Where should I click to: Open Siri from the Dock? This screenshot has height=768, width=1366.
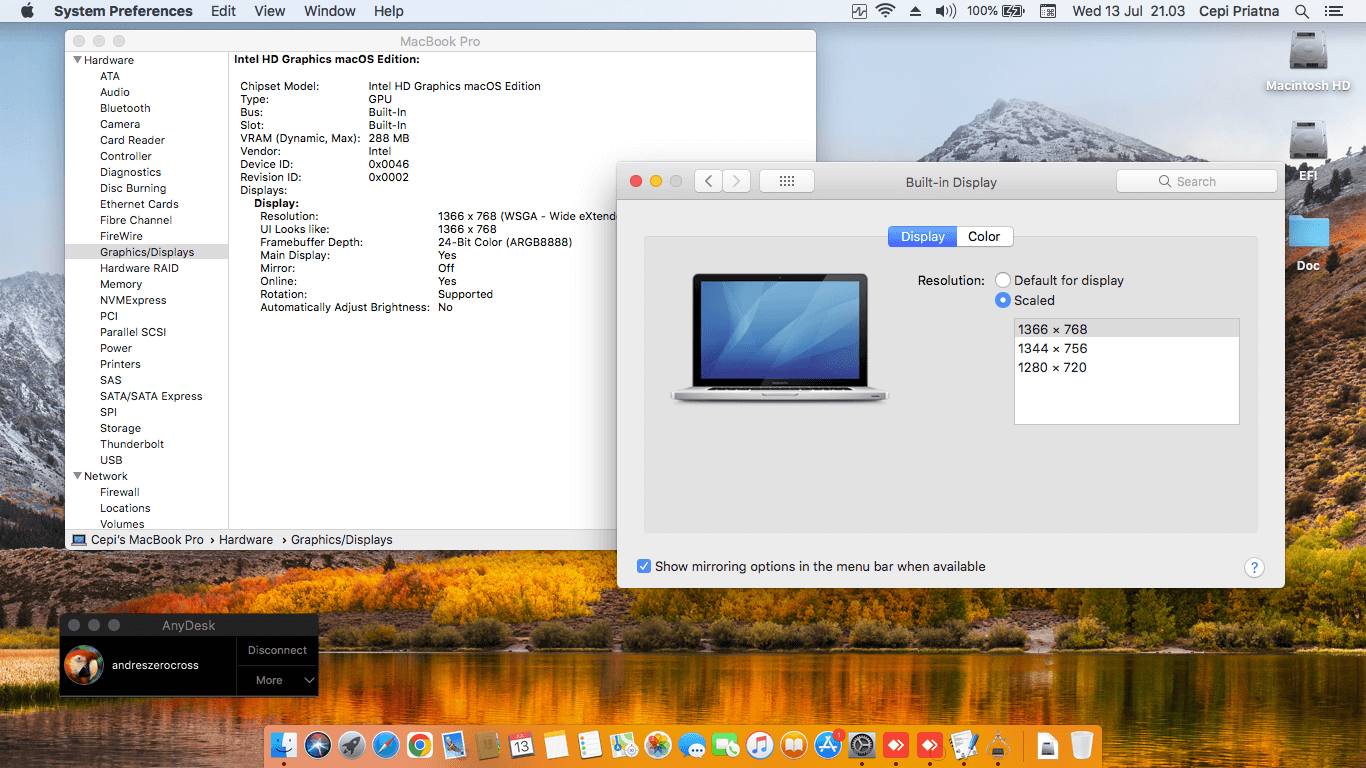(317, 745)
